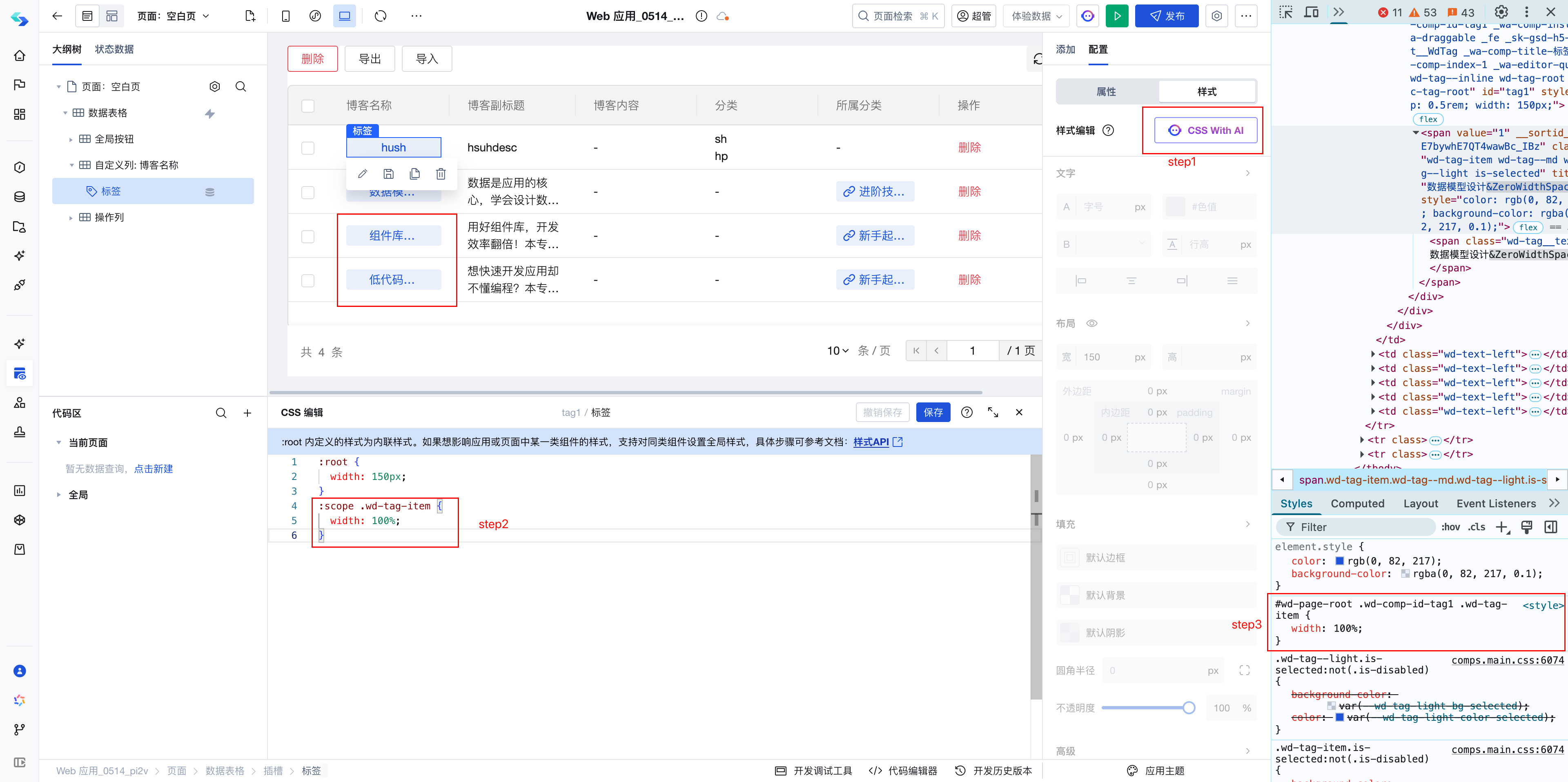This screenshot has height=782, width=1568.
Task: Open the more options ellipsis next to refresh
Action: point(416,16)
